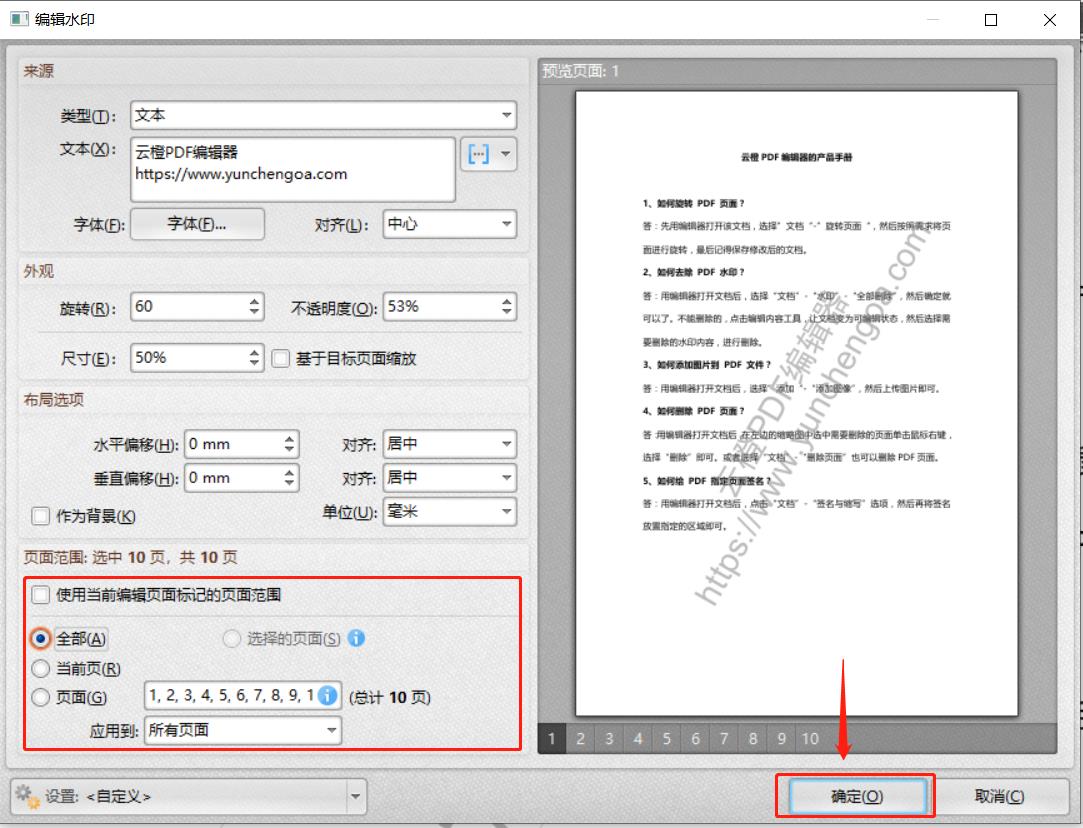Open horizontal offset 对齐 居中 dropdown

[450, 444]
